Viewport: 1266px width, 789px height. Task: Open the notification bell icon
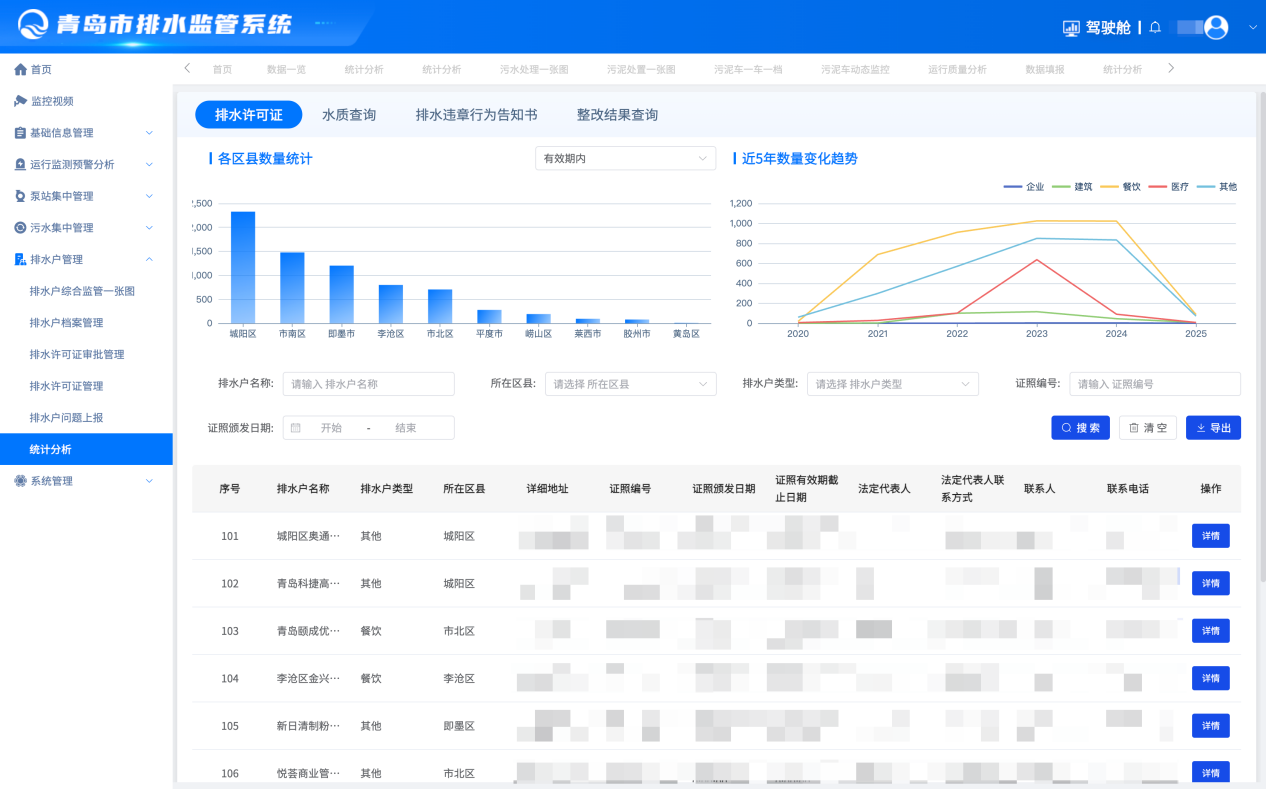(1155, 28)
